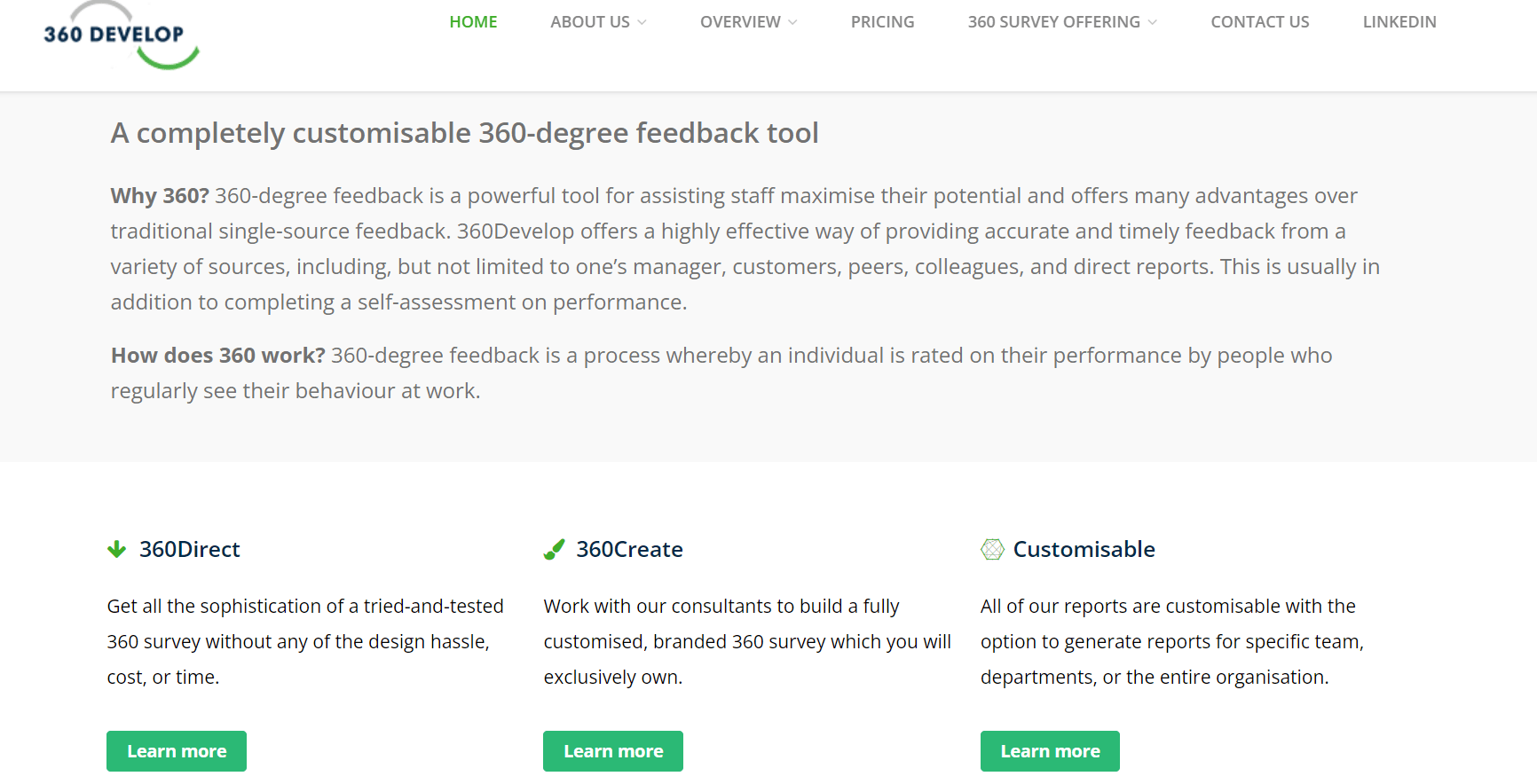This screenshot has width=1537, height=784.
Task: Open the Pricing menu item
Action: [882, 22]
